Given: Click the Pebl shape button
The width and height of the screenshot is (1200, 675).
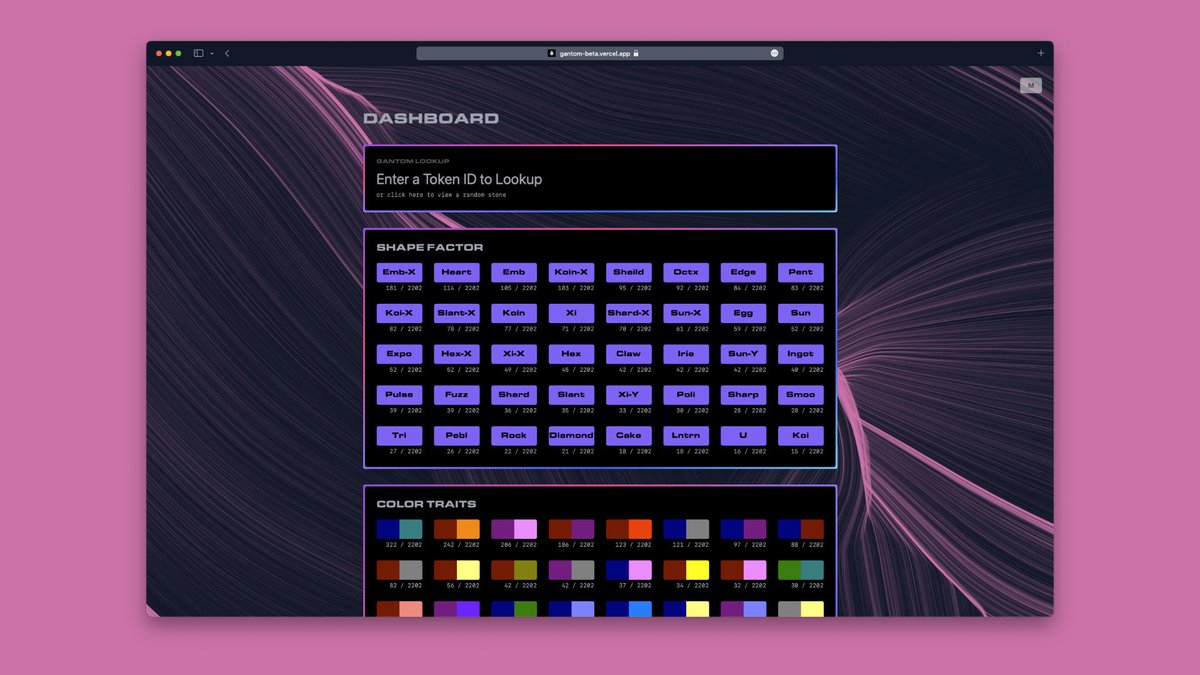Looking at the screenshot, I should point(456,436).
